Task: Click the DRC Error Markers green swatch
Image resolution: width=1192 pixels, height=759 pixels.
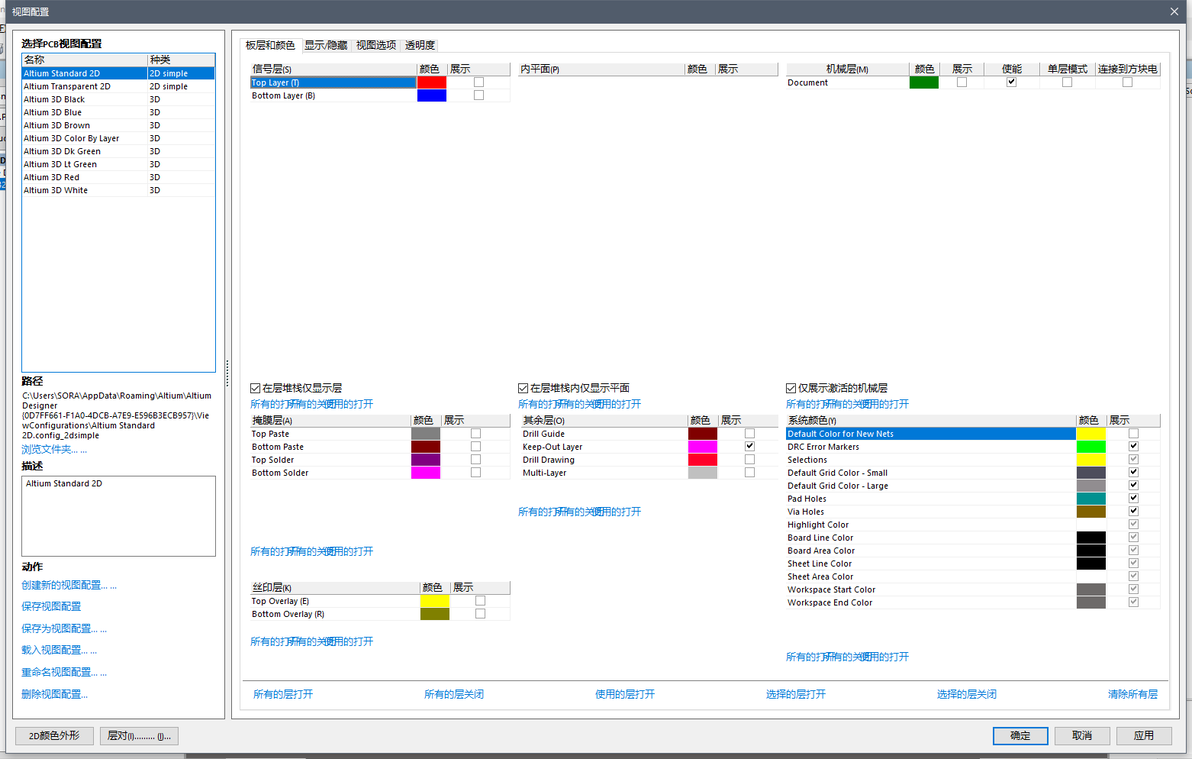Action: (1091, 446)
